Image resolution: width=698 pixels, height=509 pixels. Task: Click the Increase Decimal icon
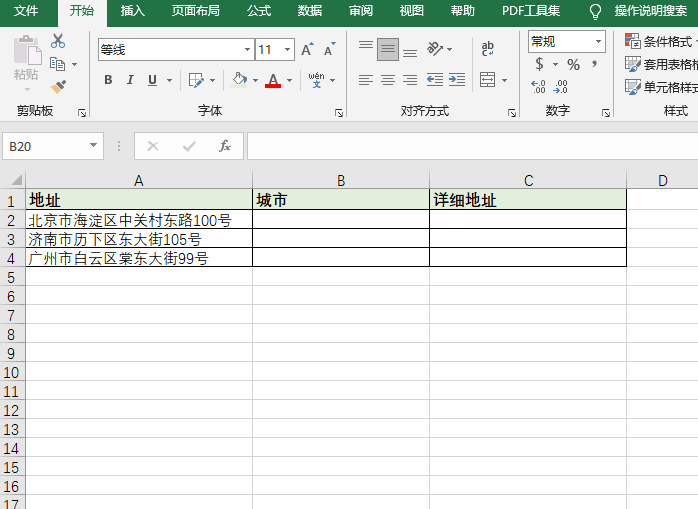coord(539,87)
